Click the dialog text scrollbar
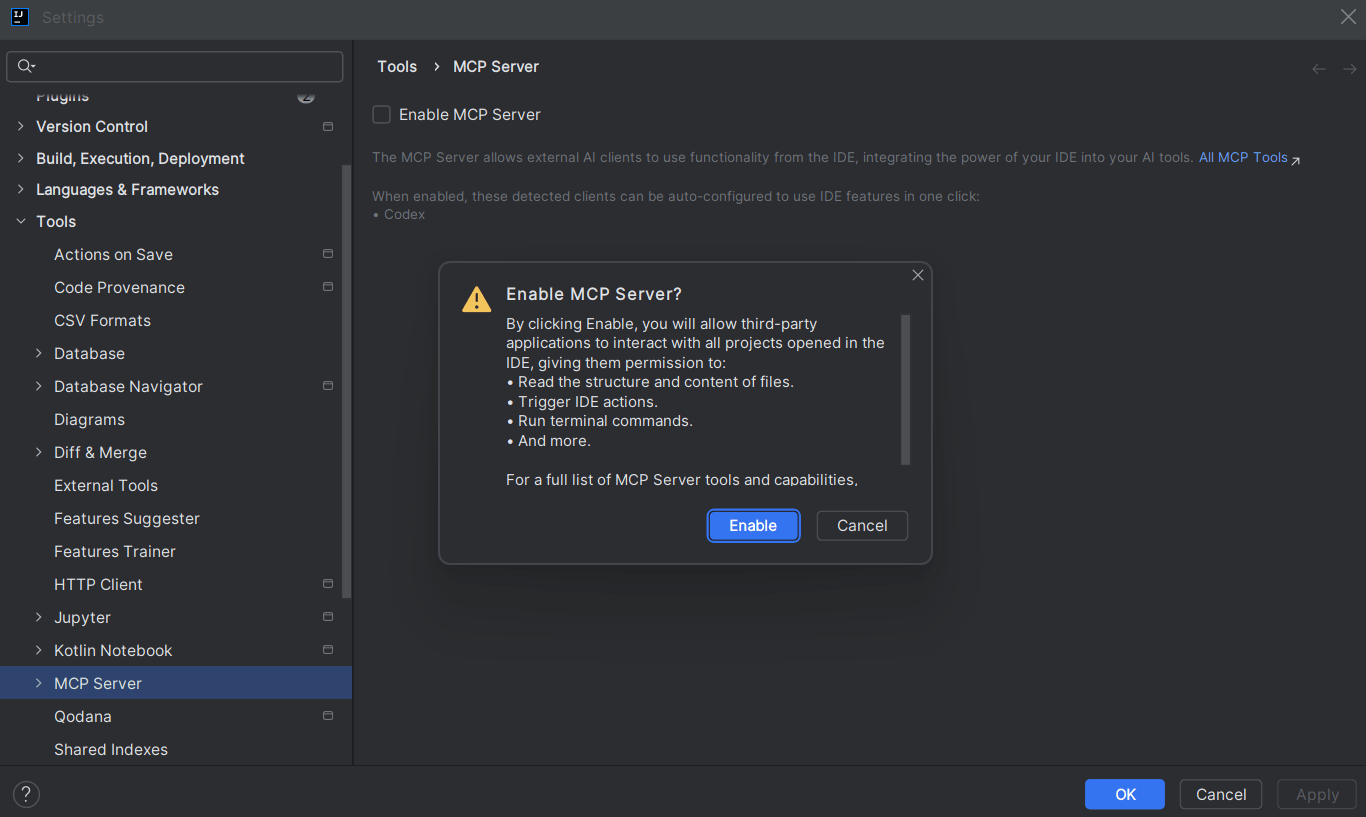The width and height of the screenshot is (1366, 817). [x=905, y=390]
